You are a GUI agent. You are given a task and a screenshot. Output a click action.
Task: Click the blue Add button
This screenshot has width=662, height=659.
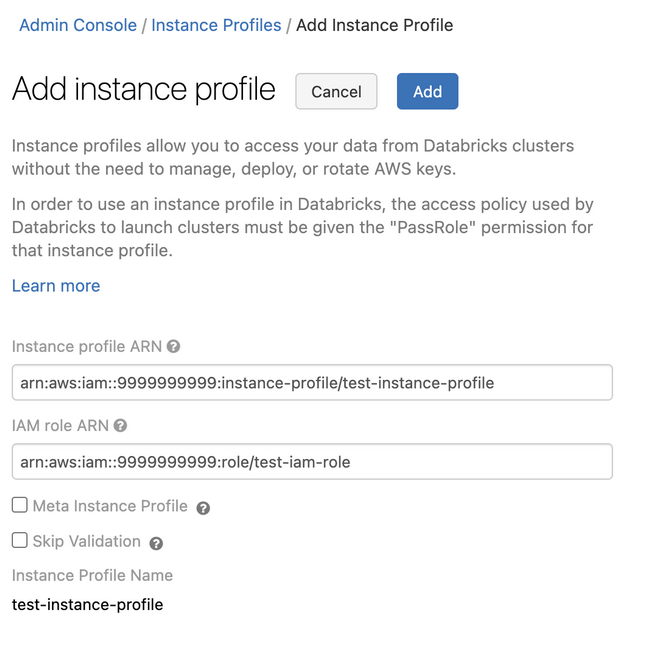point(427,91)
